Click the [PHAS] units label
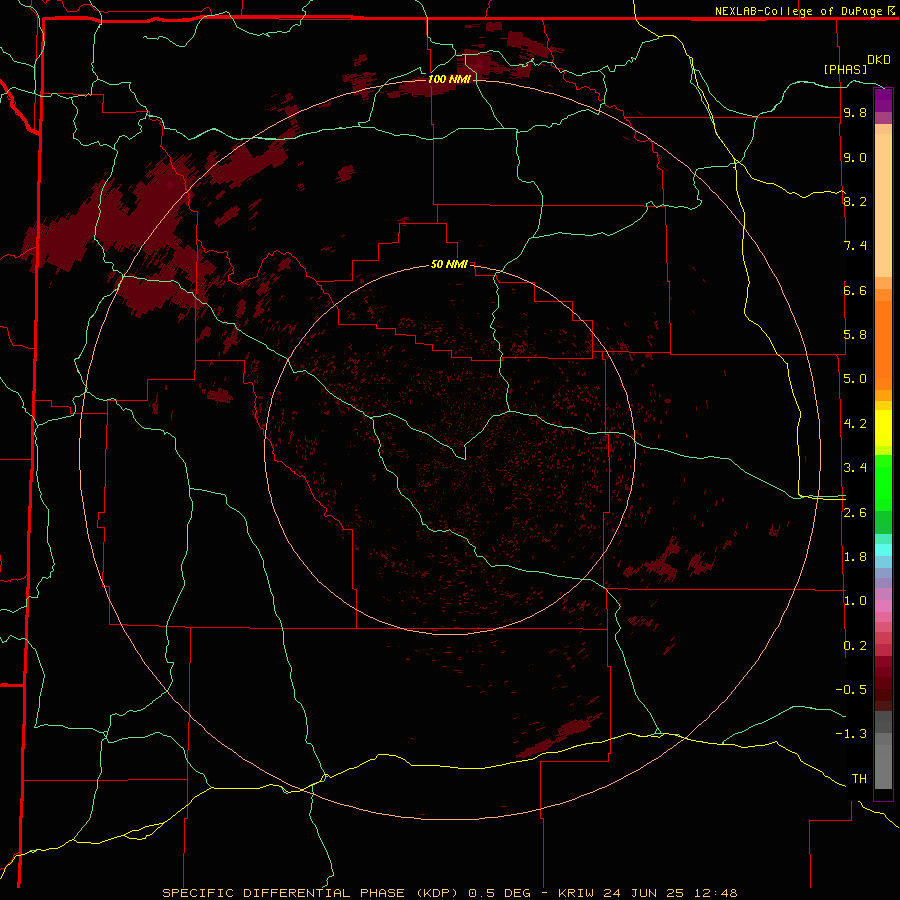This screenshot has width=900, height=900. 845,69
